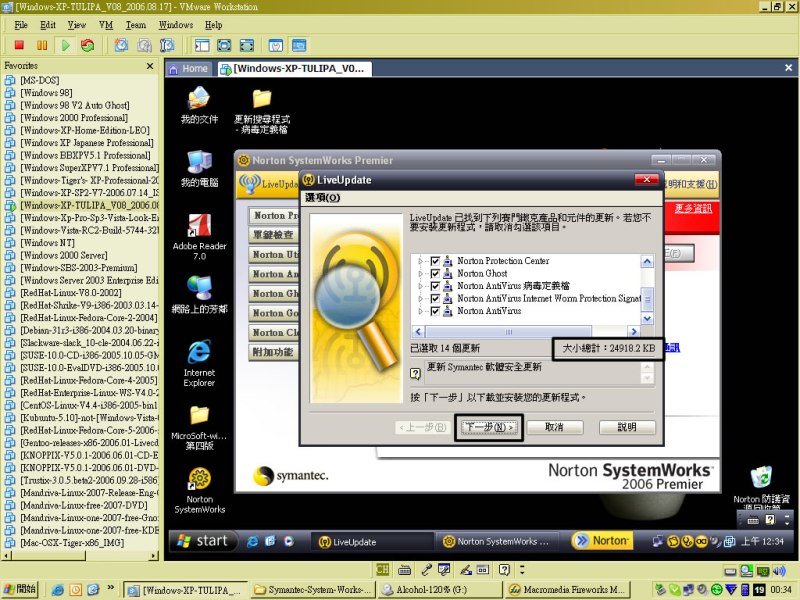Click the red Power Off toolbar icon
Image resolution: width=800 pixels, height=600 pixels.
[19, 45]
